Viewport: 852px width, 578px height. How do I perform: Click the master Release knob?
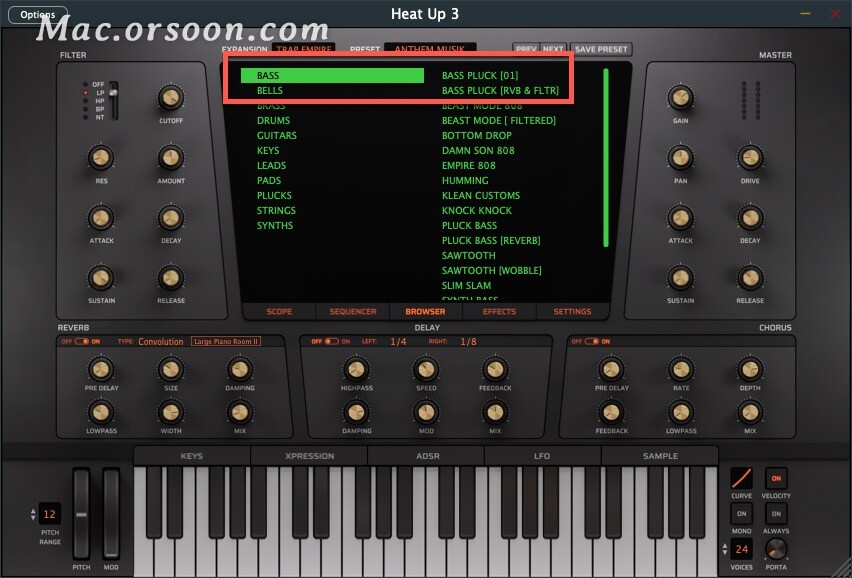(x=750, y=278)
